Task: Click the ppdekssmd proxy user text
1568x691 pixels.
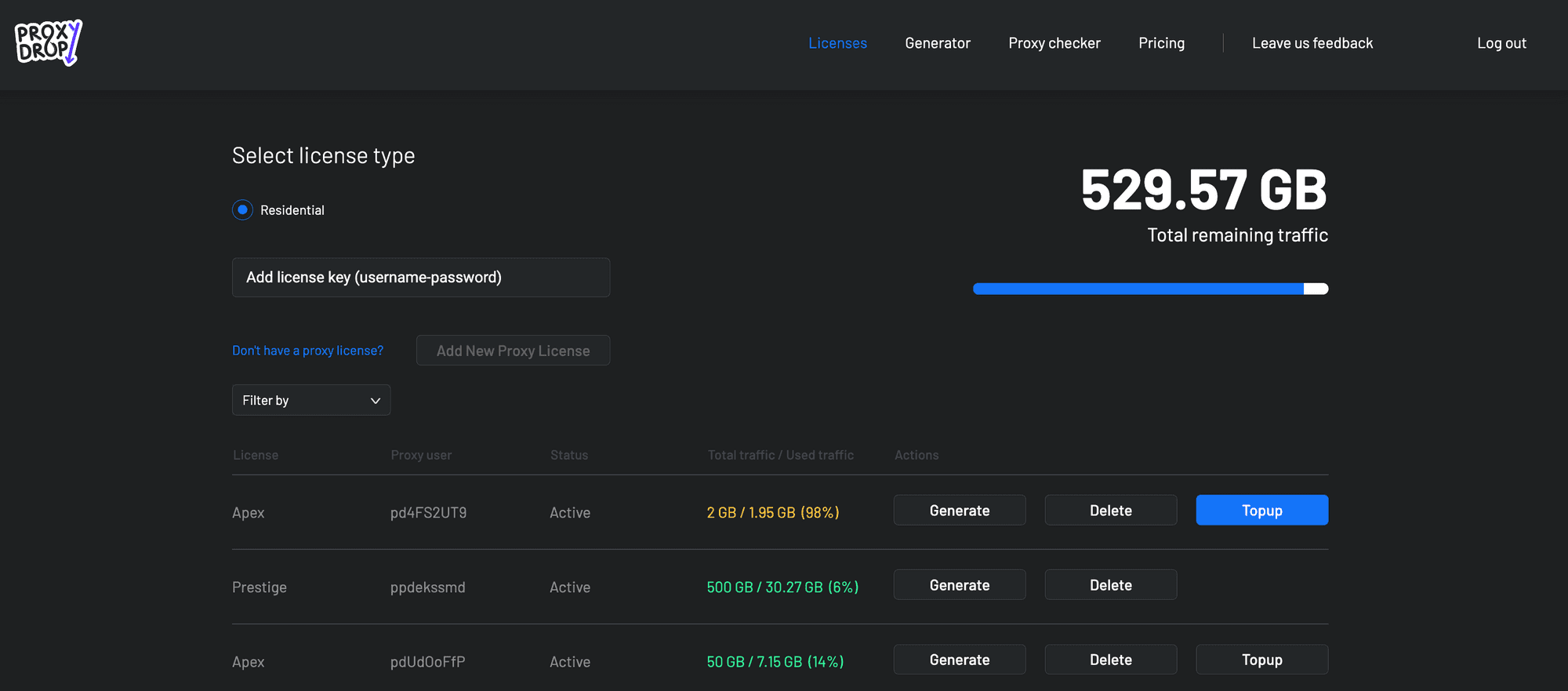Action: [428, 587]
